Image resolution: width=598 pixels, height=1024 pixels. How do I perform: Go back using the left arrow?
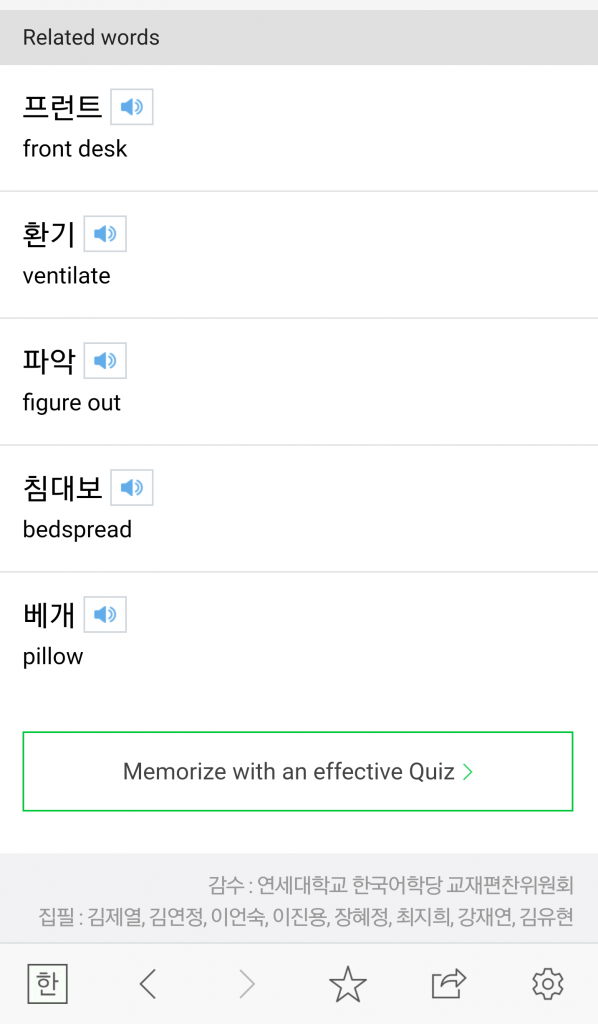pos(147,983)
